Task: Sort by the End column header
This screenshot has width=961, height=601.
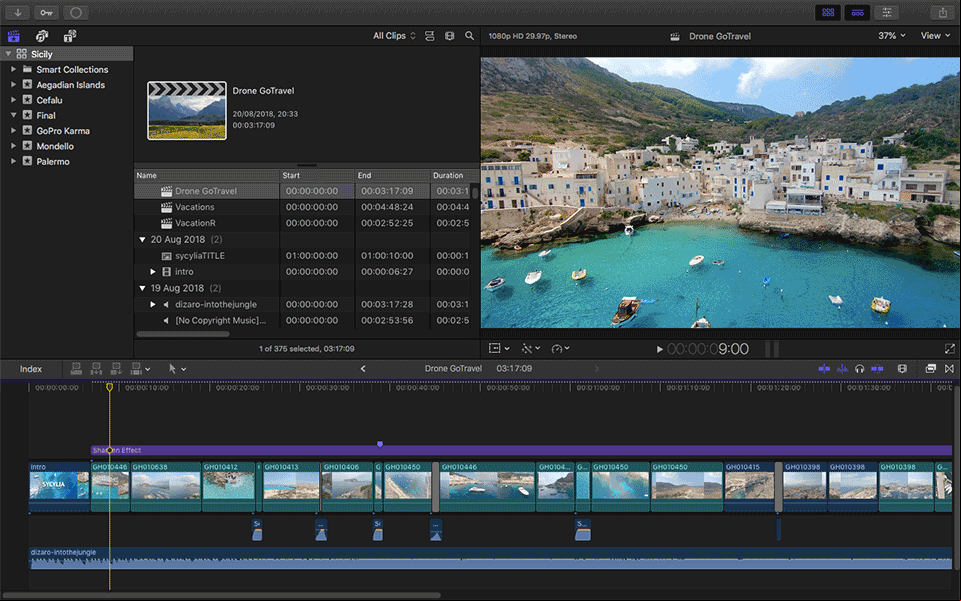Action: pyautogui.click(x=392, y=175)
